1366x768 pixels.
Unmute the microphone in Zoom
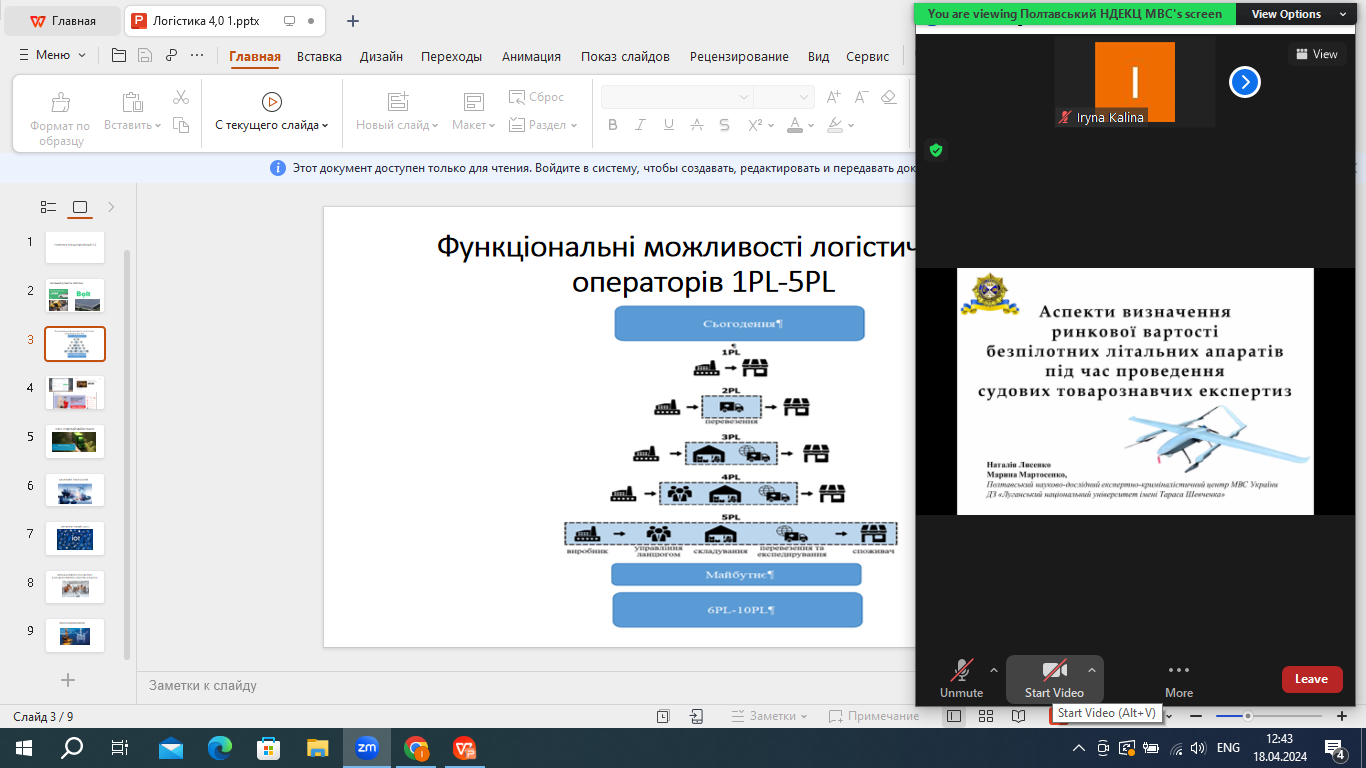click(x=961, y=678)
